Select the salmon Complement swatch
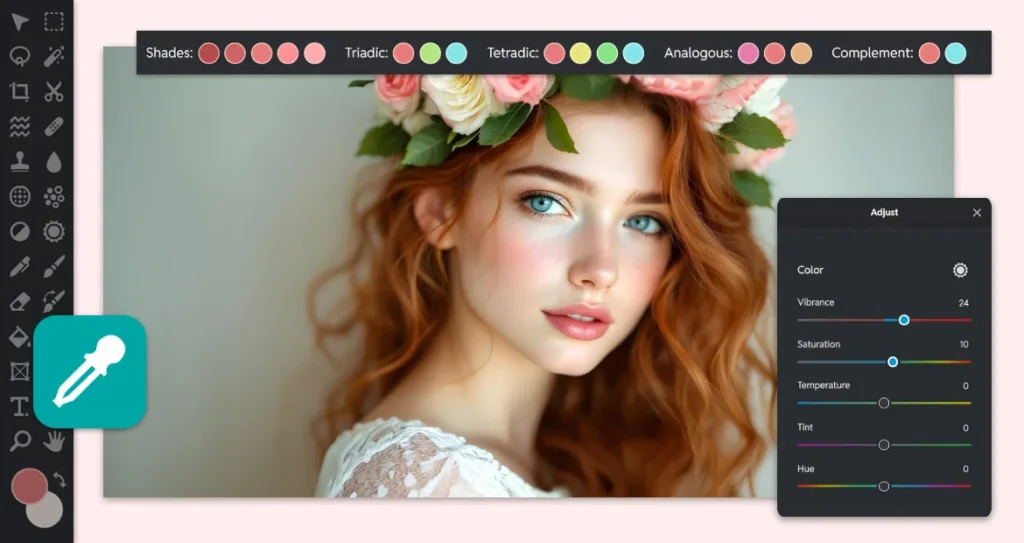Screen dimensions: 1024x543 tap(929, 53)
